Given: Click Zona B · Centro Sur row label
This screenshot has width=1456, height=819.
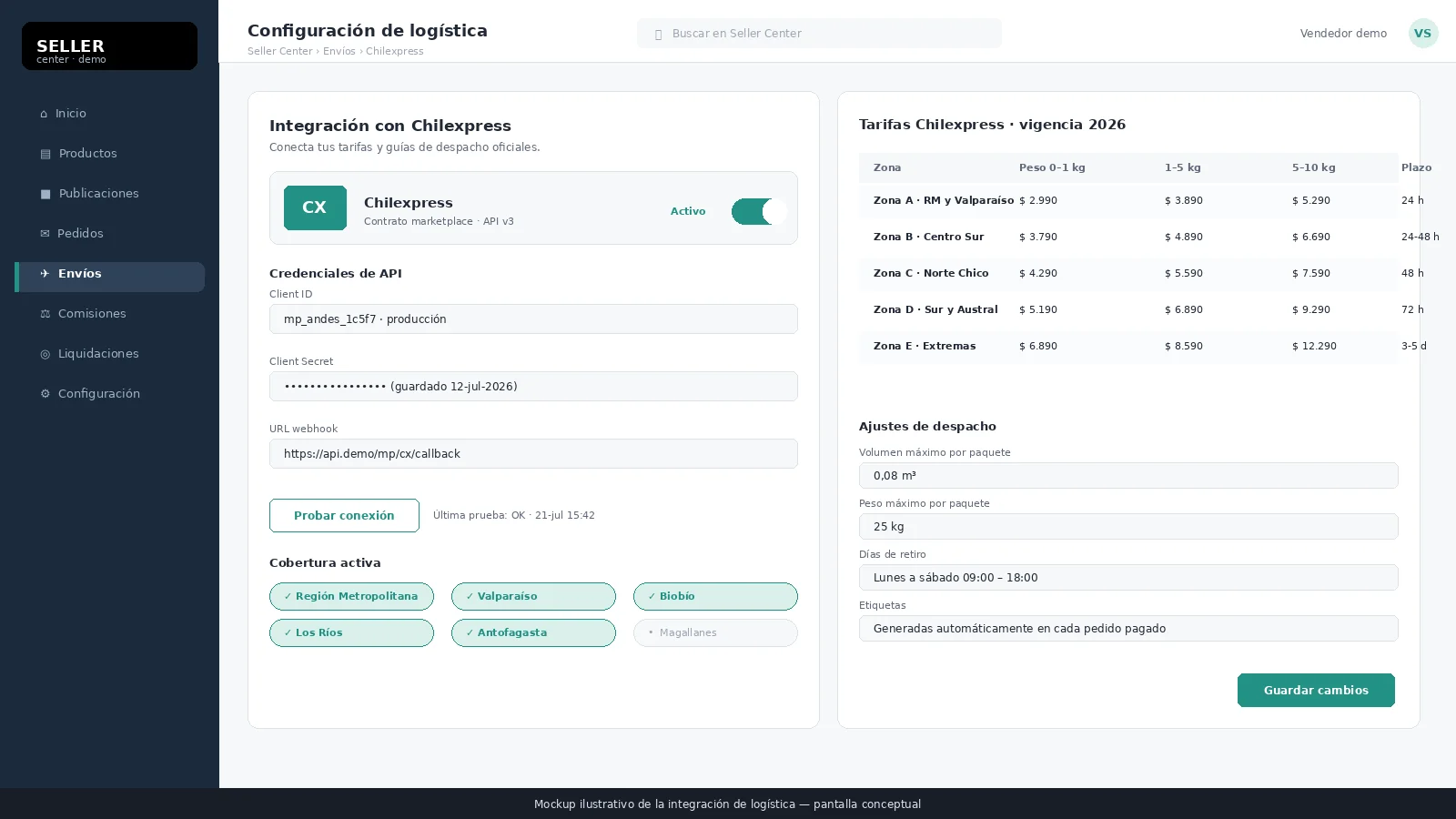Looking at the screenshot, I should pyautogui.click(x=928, y=237).
